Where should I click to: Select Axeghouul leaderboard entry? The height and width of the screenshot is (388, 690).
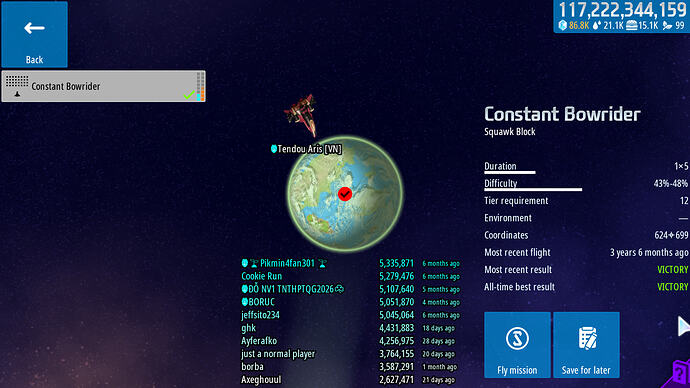click(350, 380)
